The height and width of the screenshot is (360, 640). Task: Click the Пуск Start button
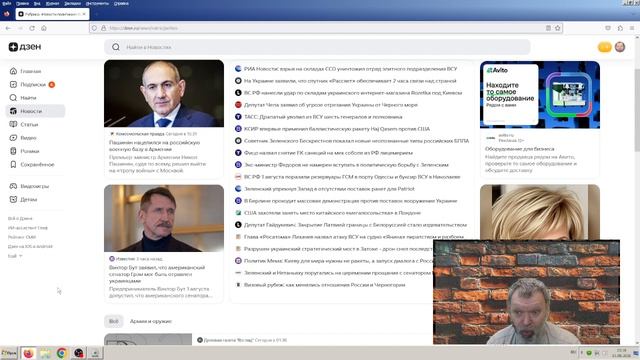9,353
